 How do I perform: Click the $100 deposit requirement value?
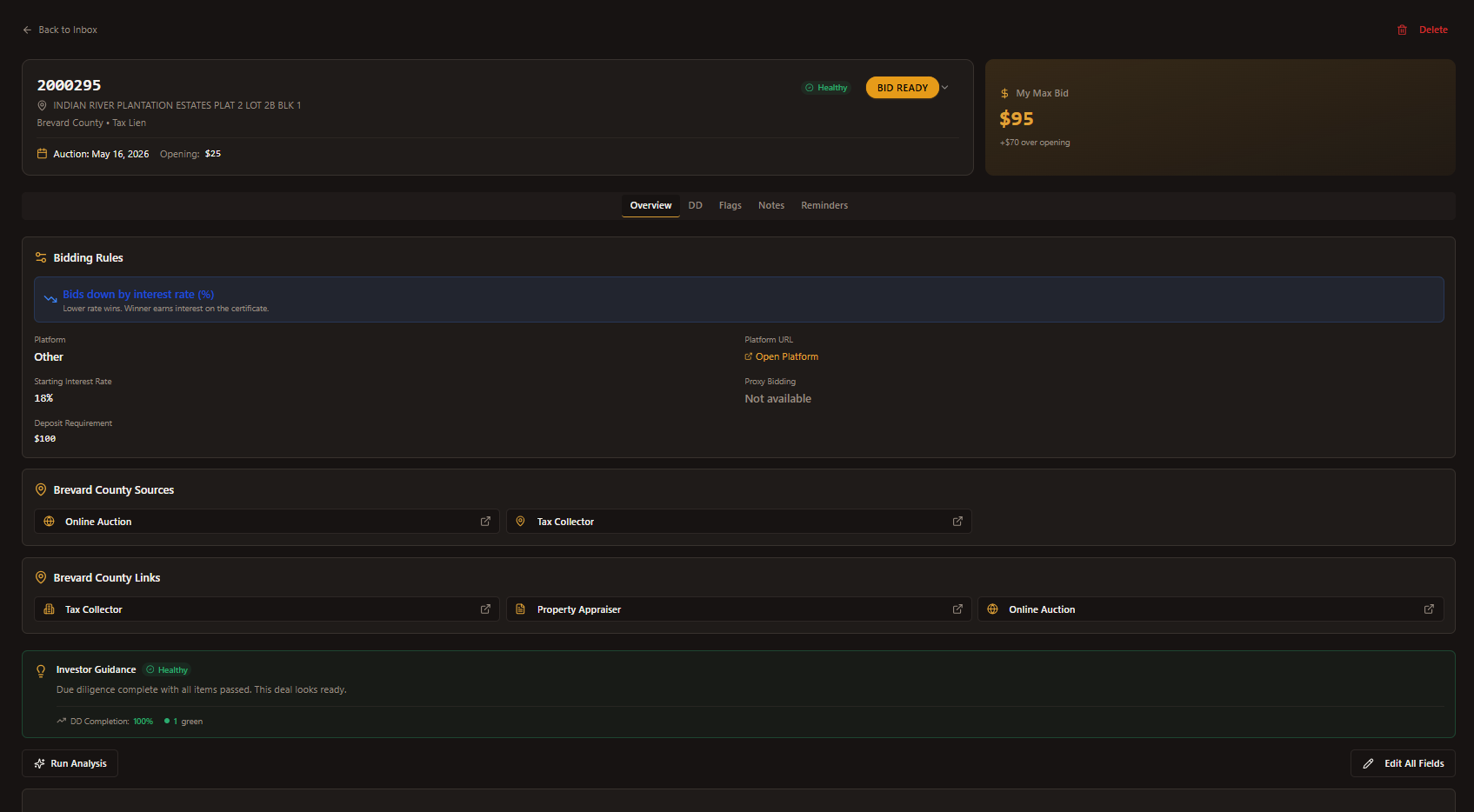(x=45, y=439)
